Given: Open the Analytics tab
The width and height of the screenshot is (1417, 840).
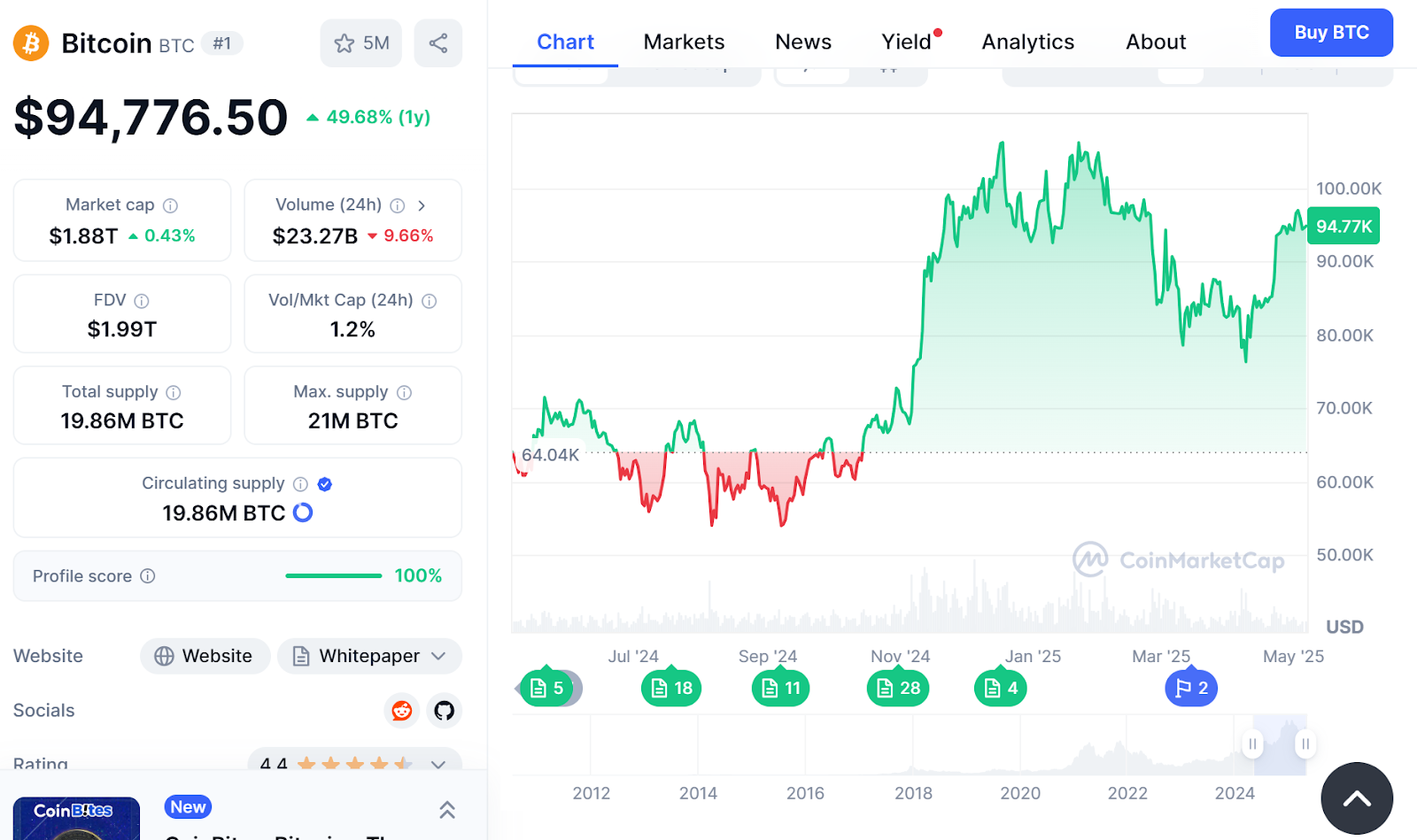Looking at the screenshot, I should pyautogui.click(x=1027, y=42).
